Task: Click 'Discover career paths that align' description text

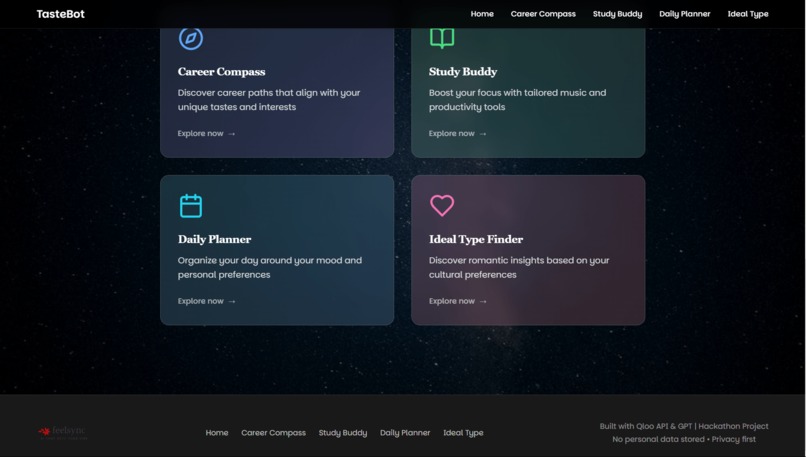Action: tap(269, 100)
